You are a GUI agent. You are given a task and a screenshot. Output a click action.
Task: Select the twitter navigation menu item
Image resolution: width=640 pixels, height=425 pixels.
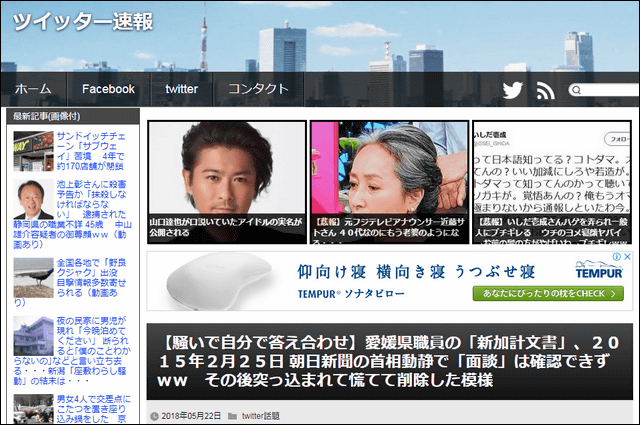click(181, 89)
